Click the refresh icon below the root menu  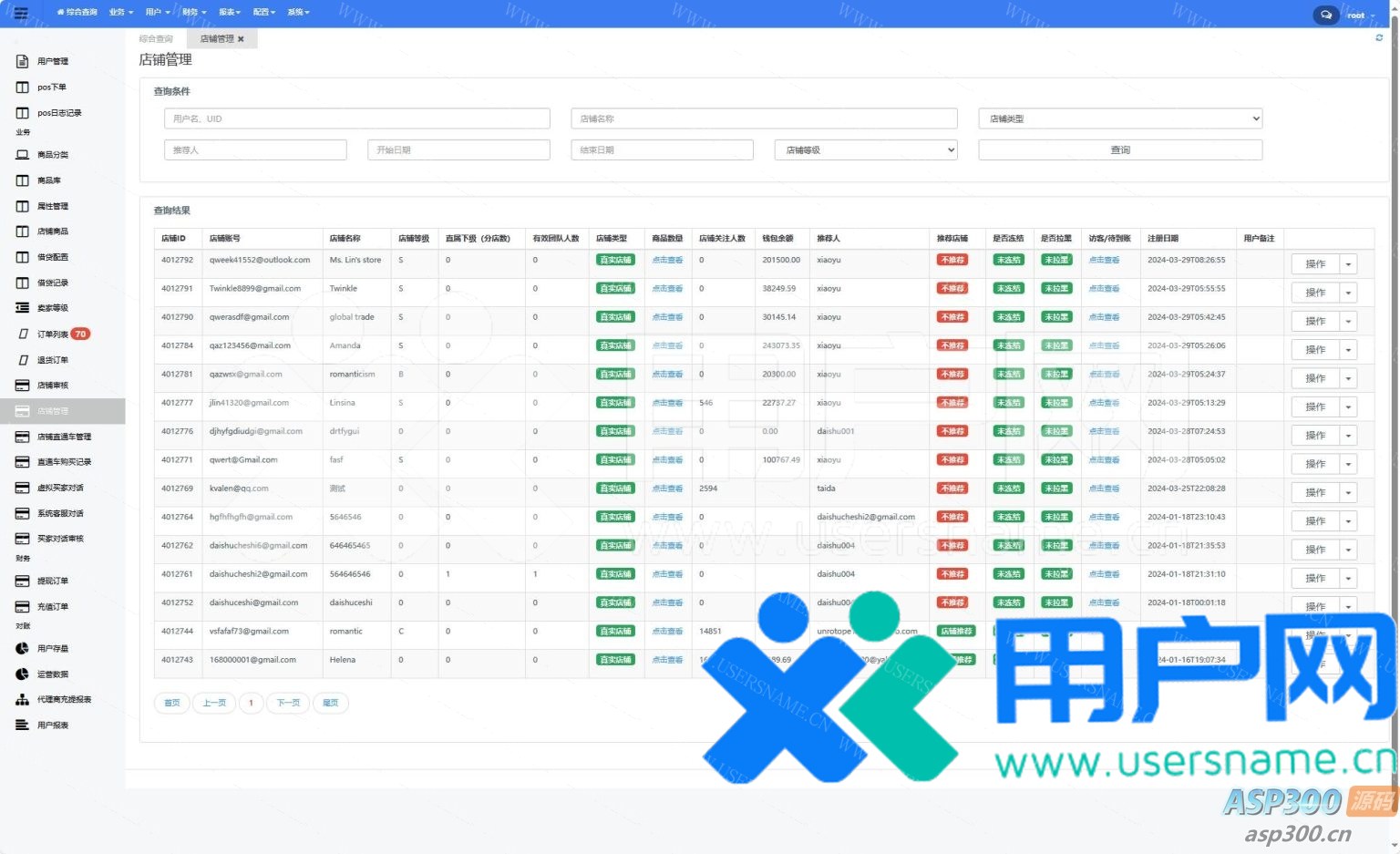tap(1379, 38)
